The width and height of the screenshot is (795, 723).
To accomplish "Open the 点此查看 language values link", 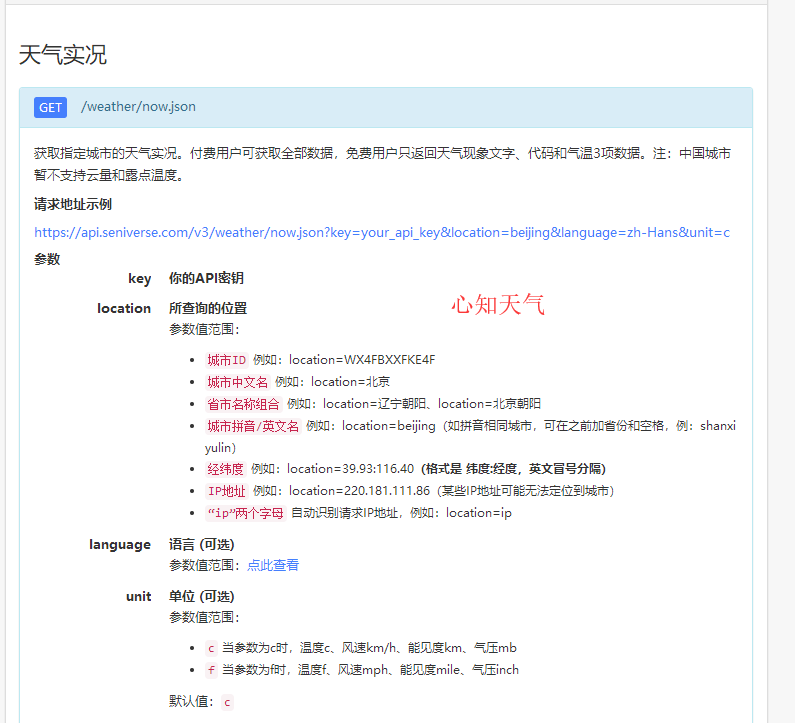I will click(273, 565).
